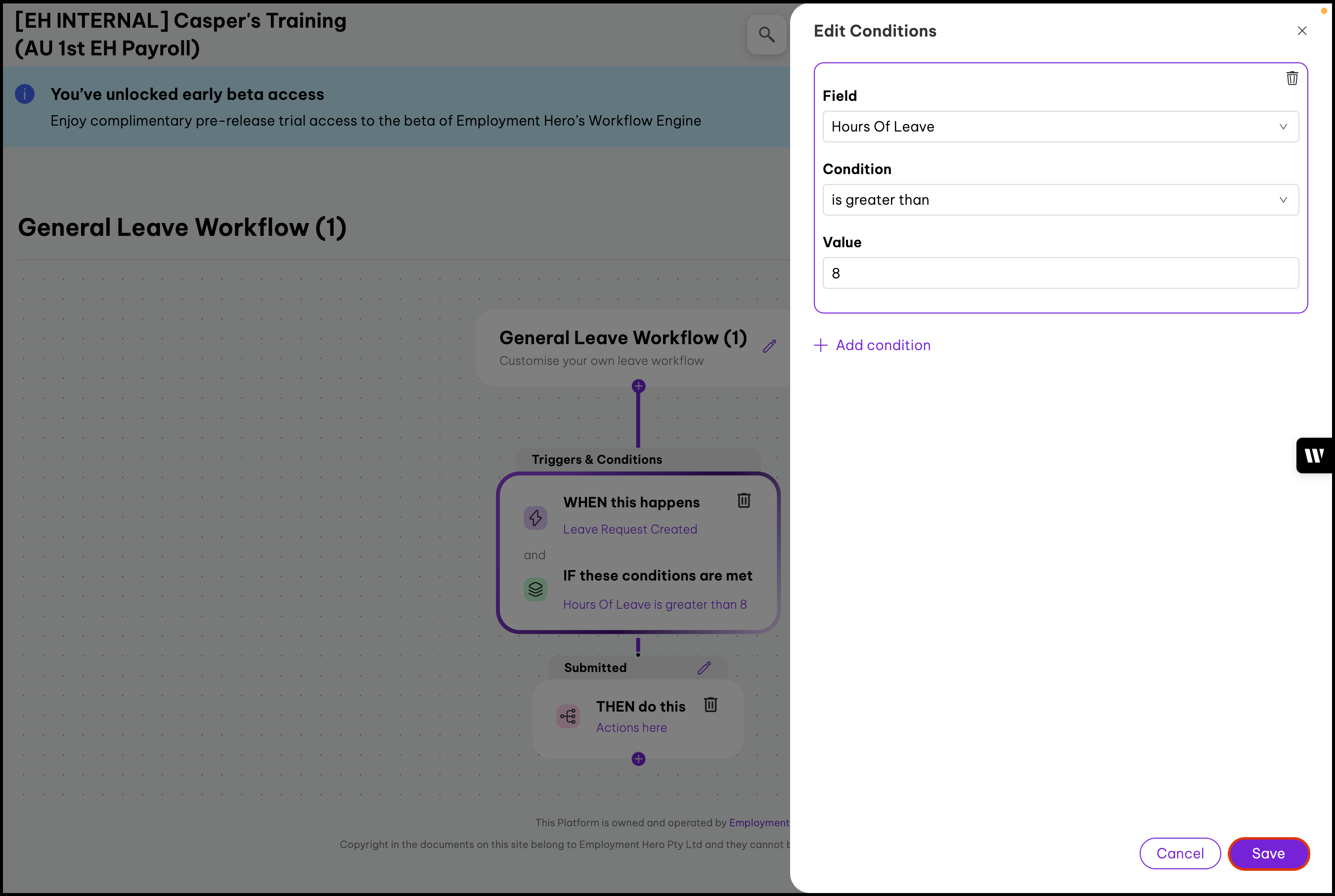Open the Leave Request Created trigger link

(629, 529)
